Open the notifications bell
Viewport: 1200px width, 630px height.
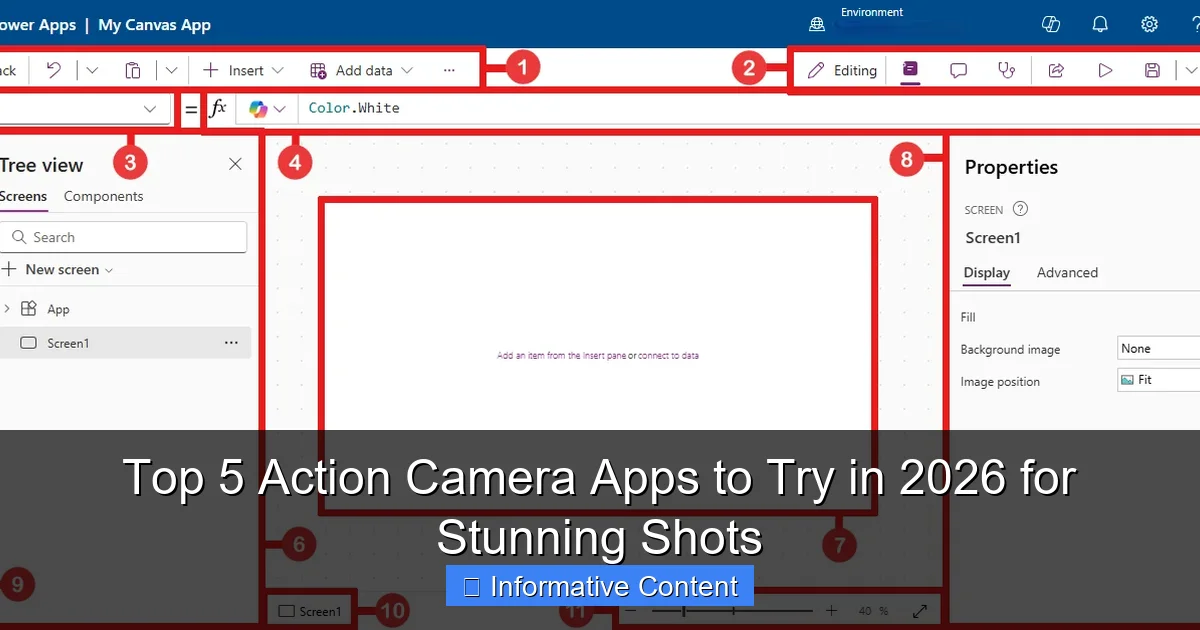[1100, 24]
